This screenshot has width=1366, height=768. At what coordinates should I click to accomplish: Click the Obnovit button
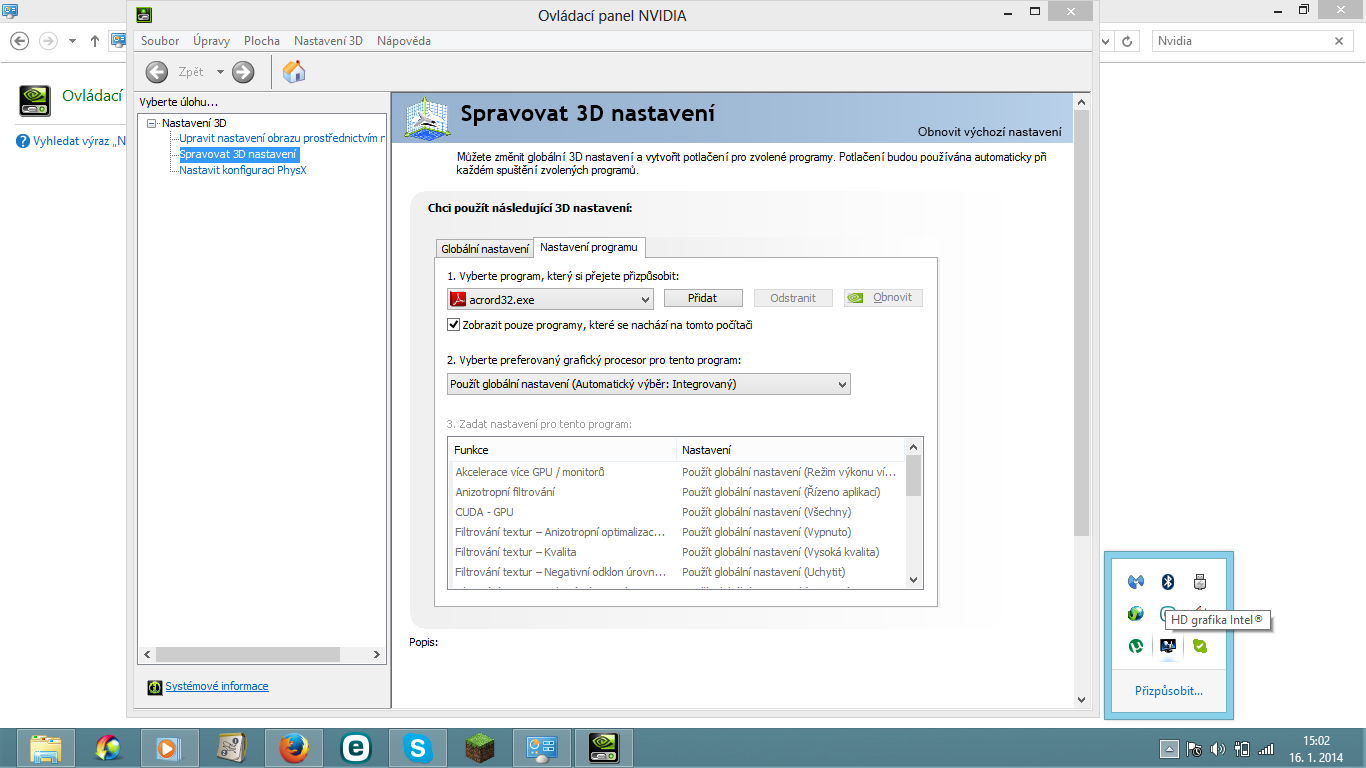[x=883, y=298]
